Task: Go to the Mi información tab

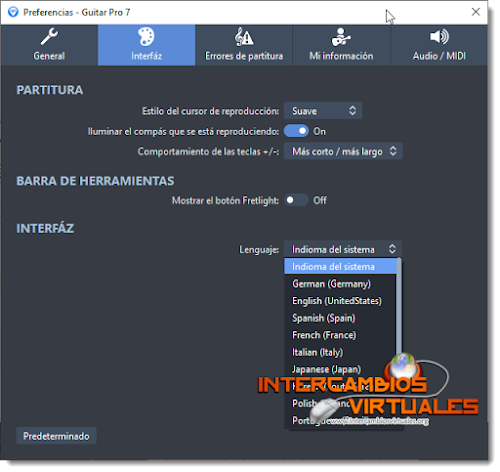Action: click(x=341, y=45)
